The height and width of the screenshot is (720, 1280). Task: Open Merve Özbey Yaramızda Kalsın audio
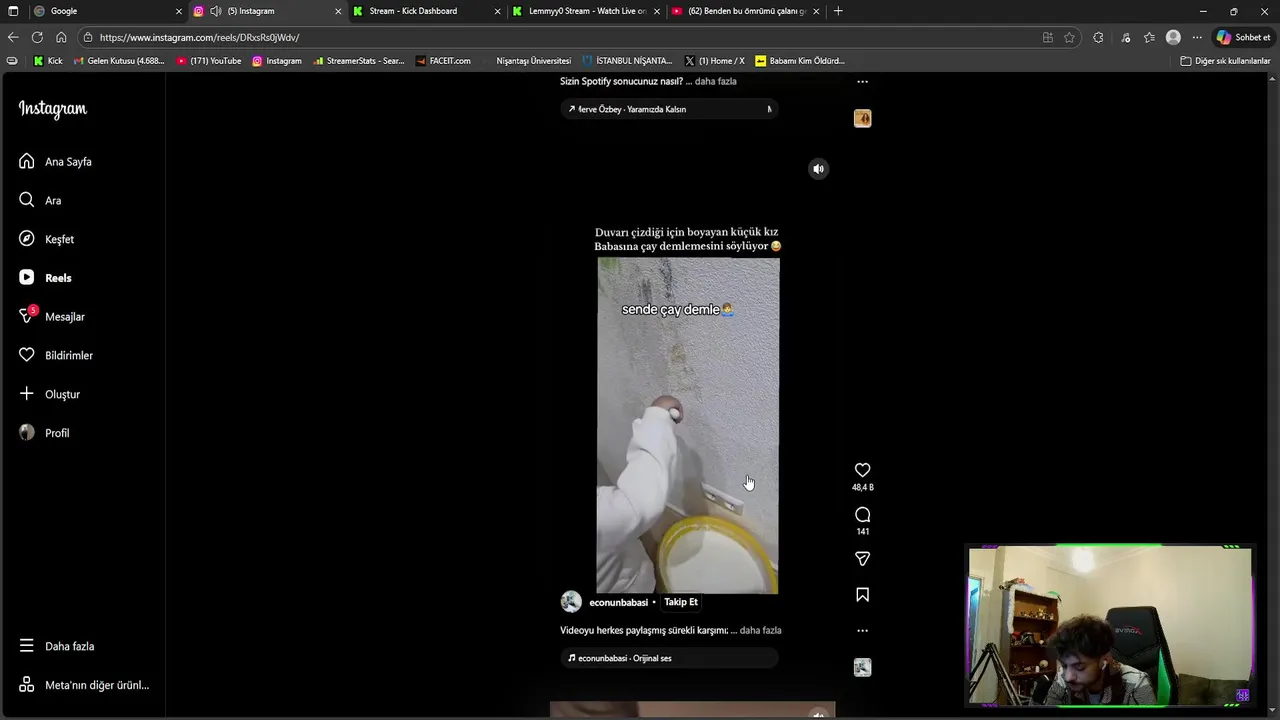coord(669,109)
